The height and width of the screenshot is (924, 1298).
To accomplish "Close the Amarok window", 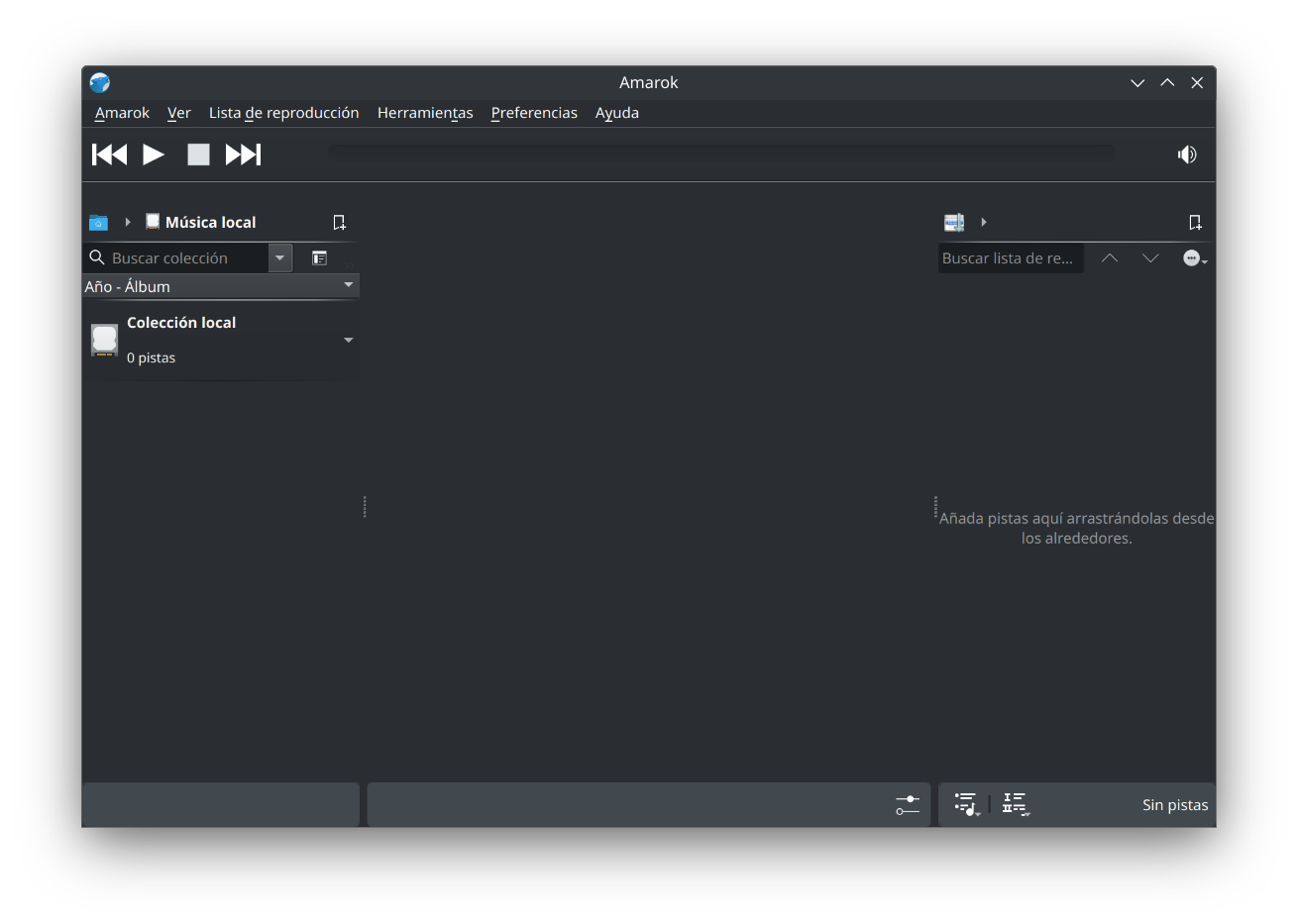I will pyautogui.click(x=1197, y=83).
